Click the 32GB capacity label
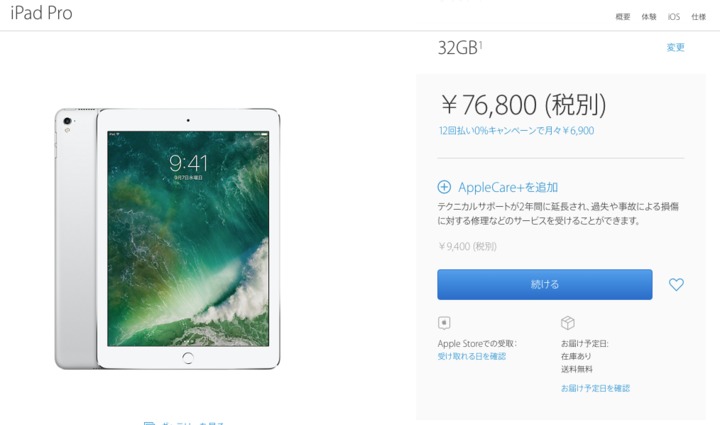 pos(460,48)
